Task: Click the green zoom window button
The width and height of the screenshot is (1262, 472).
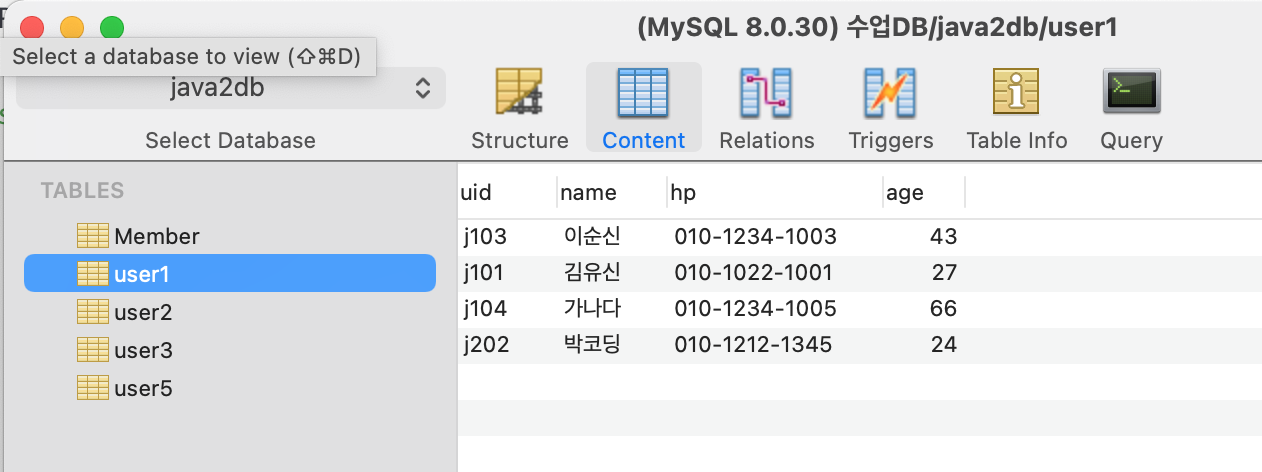Action: tap(112, 28)
